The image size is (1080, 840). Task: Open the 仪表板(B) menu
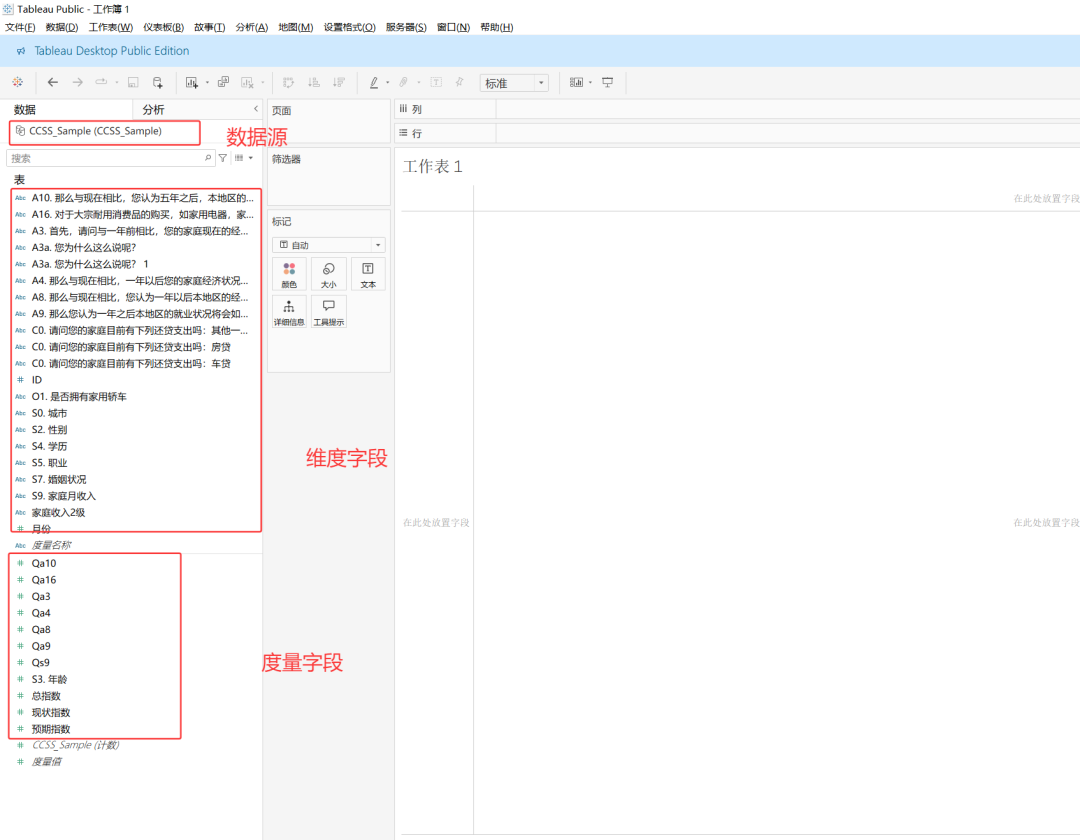(163, 28)
